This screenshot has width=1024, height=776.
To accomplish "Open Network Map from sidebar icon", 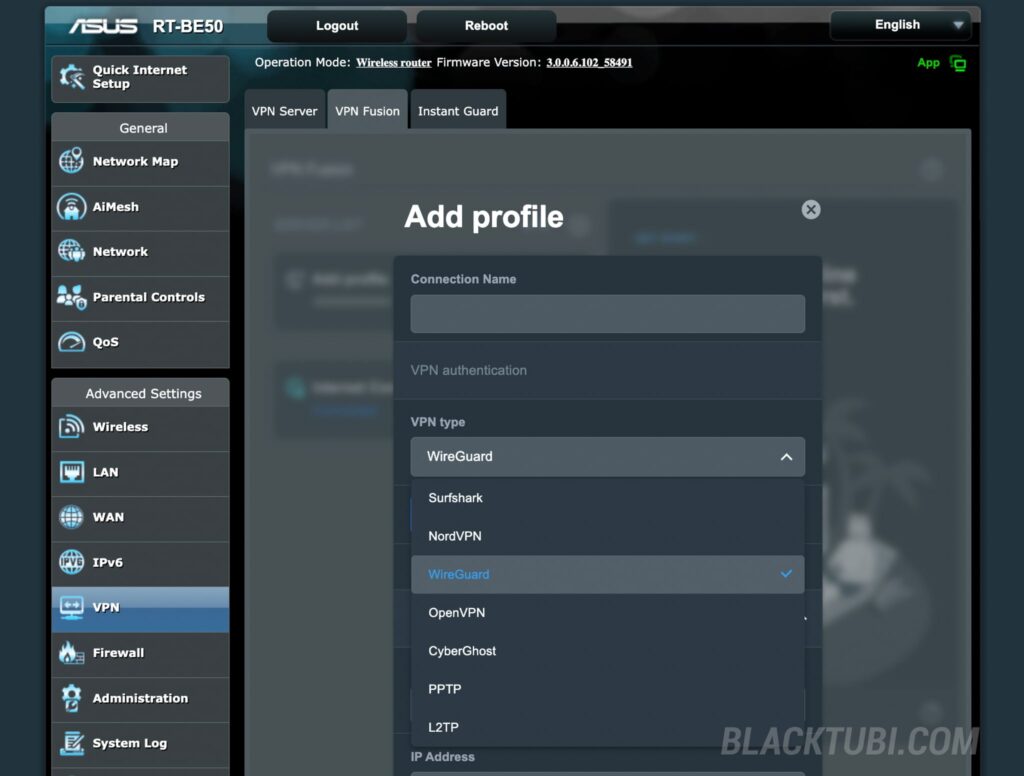I will (x=72, y=162).
